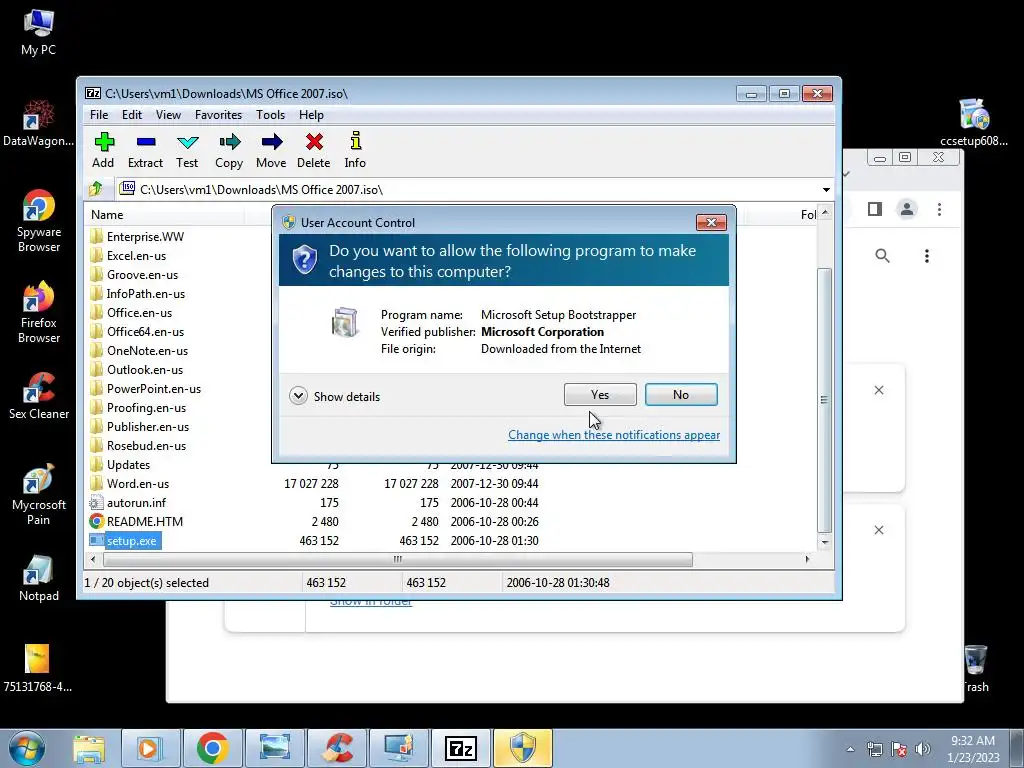Image resolution: width=1024 pixels, height=768 pixels.
Task: Select the ccsetup608 desktop icon
Action: [974, 123]
